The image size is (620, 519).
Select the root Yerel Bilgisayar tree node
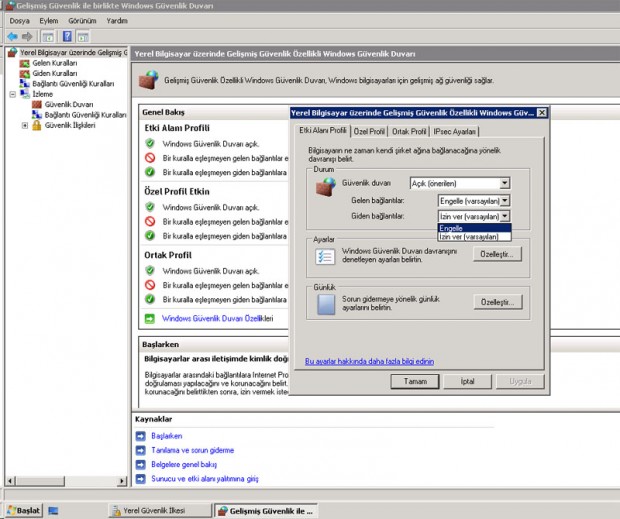point(74,53)
